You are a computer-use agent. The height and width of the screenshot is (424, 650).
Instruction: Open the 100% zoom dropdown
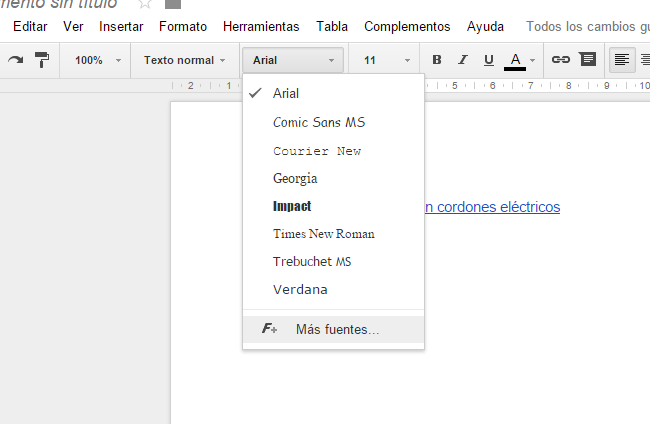coord(97,60)
